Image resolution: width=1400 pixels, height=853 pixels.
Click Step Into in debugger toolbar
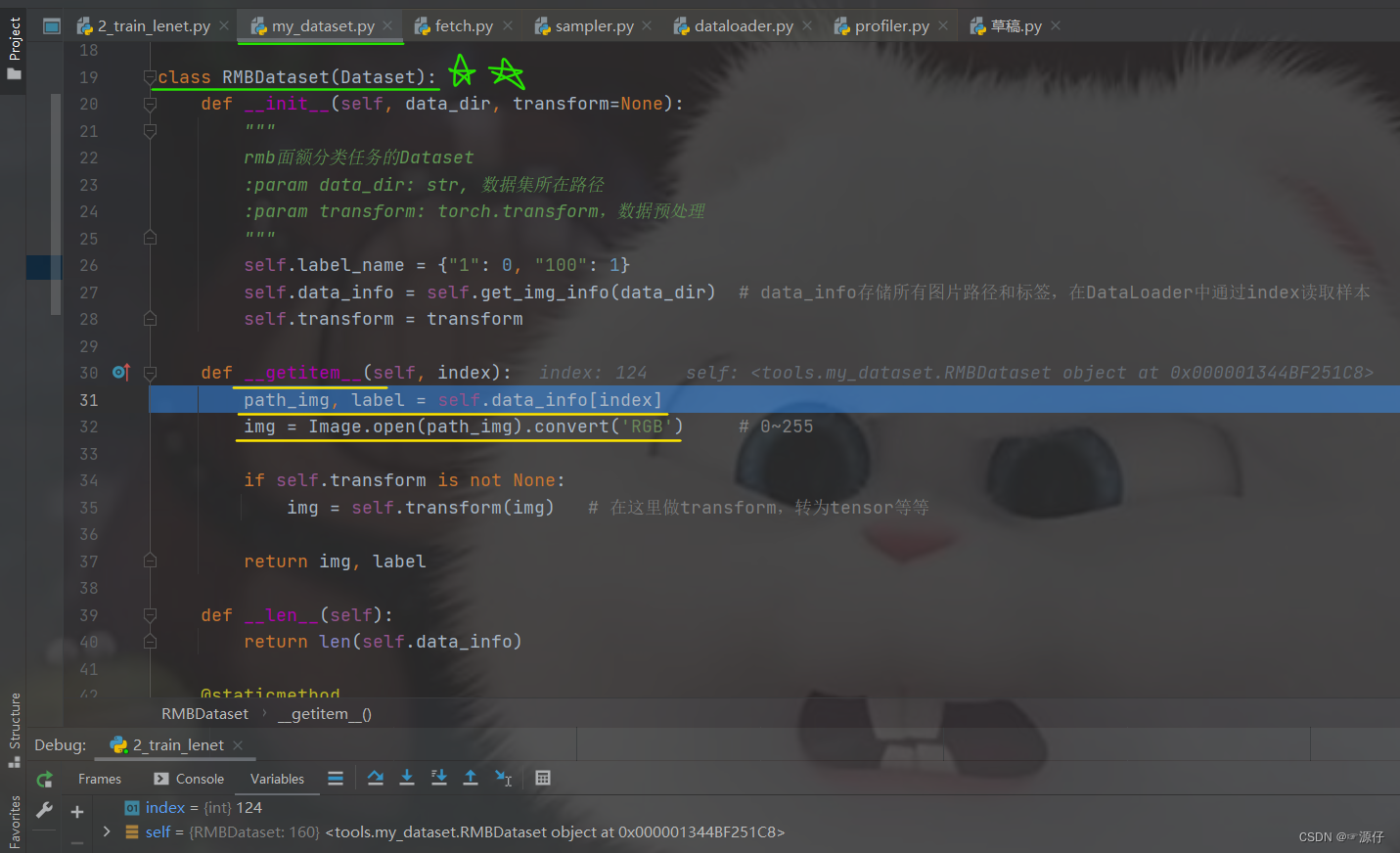[407, 778]
